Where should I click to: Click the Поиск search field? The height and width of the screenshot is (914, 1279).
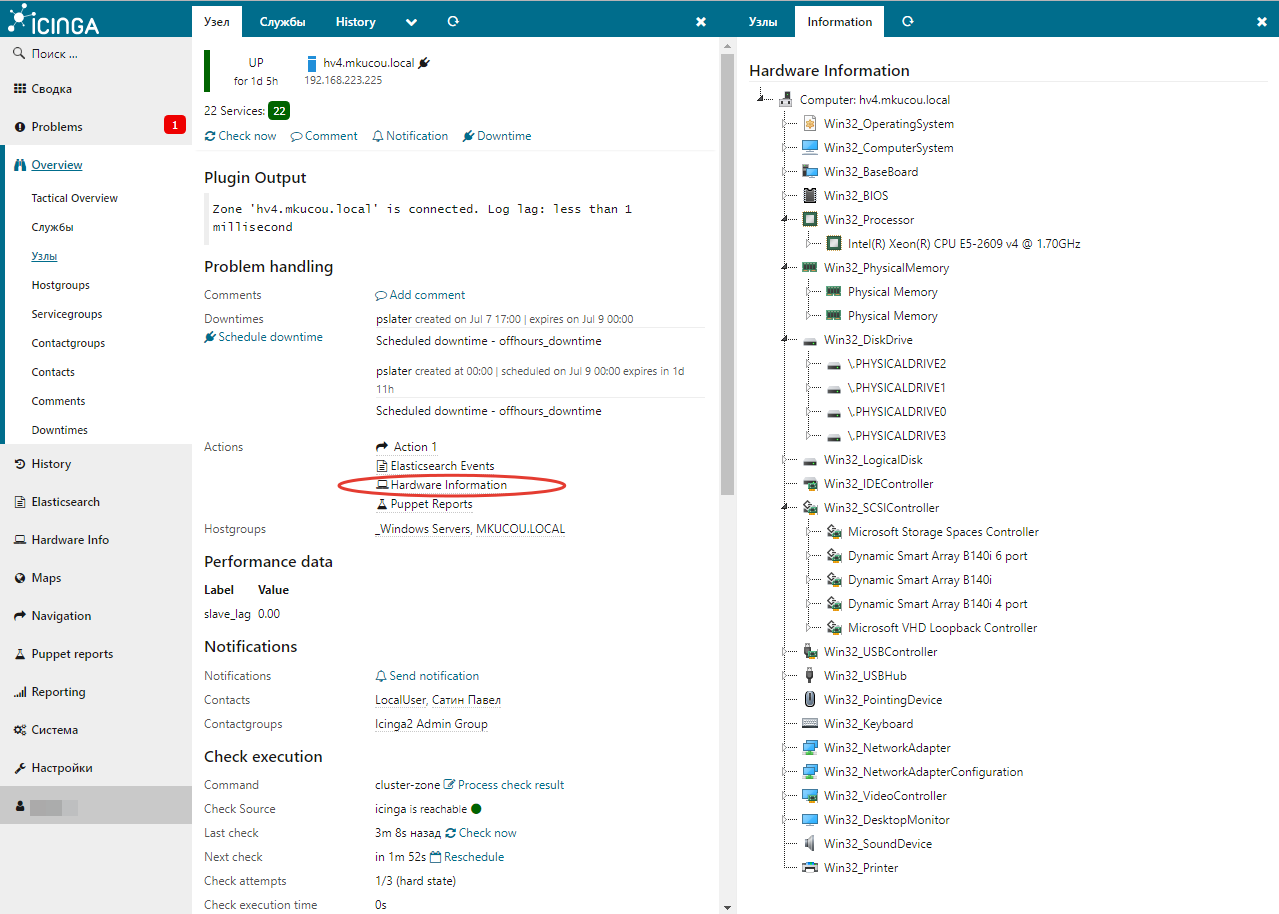click(x=100, y=54)
